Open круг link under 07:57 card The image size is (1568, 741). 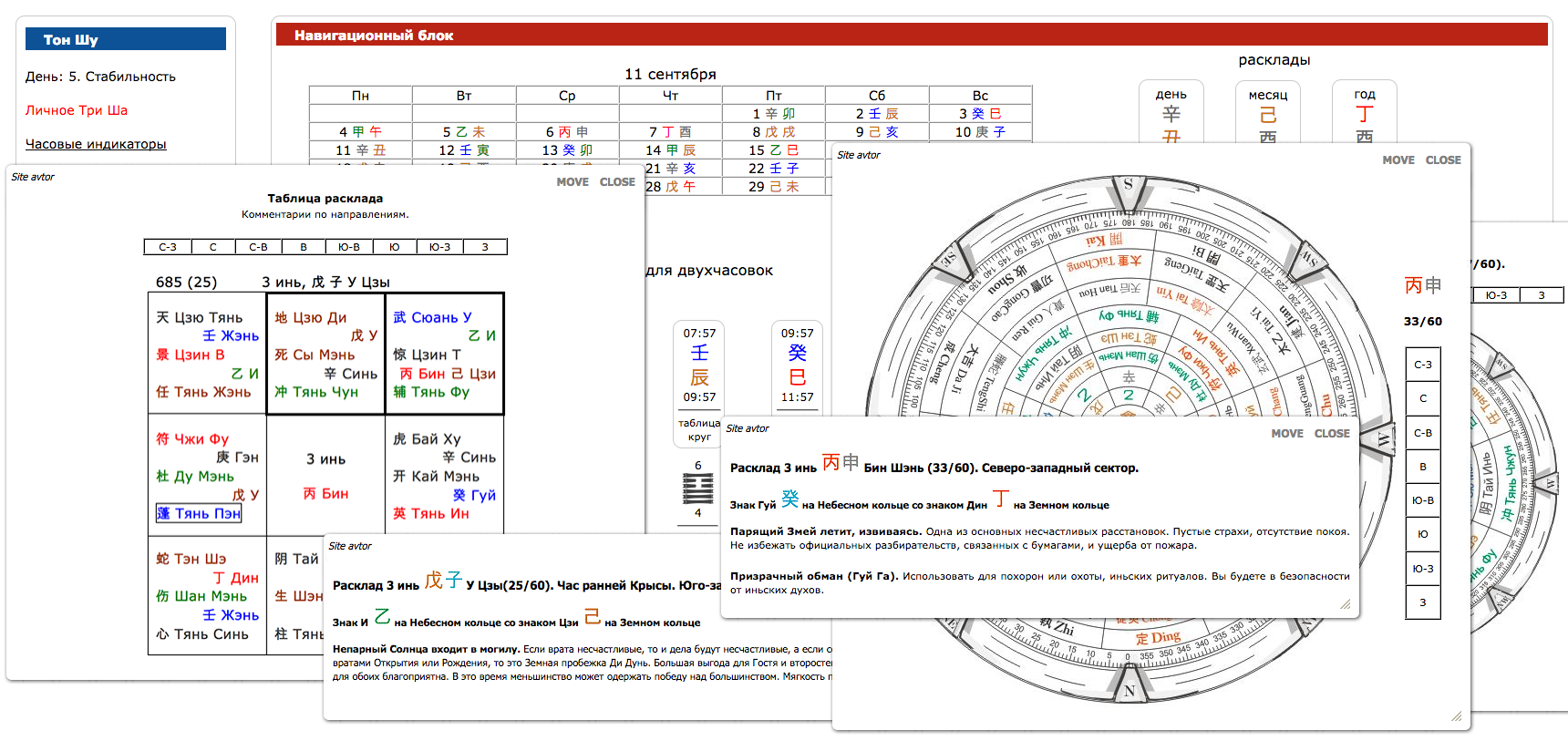point(699,437)
